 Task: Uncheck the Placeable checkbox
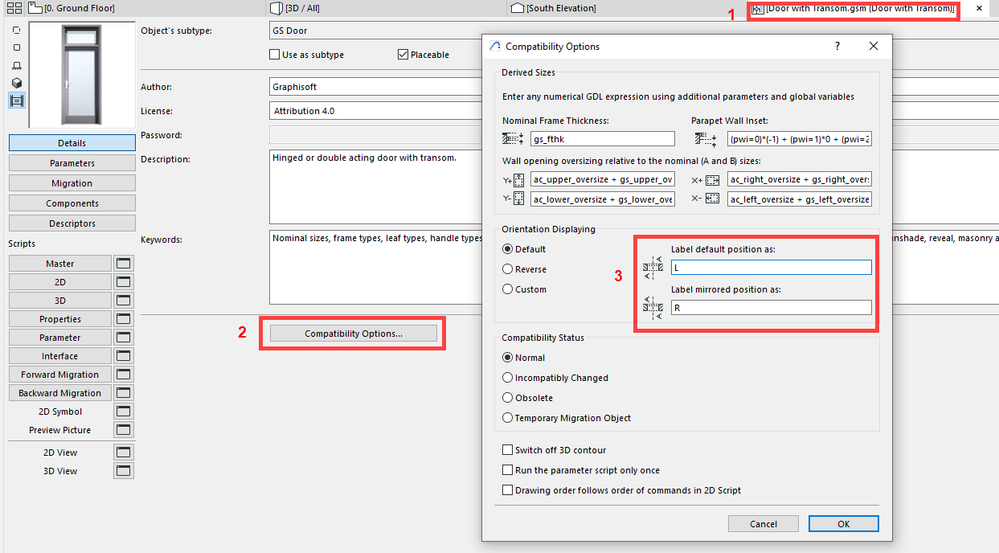(x=403, y=55)
